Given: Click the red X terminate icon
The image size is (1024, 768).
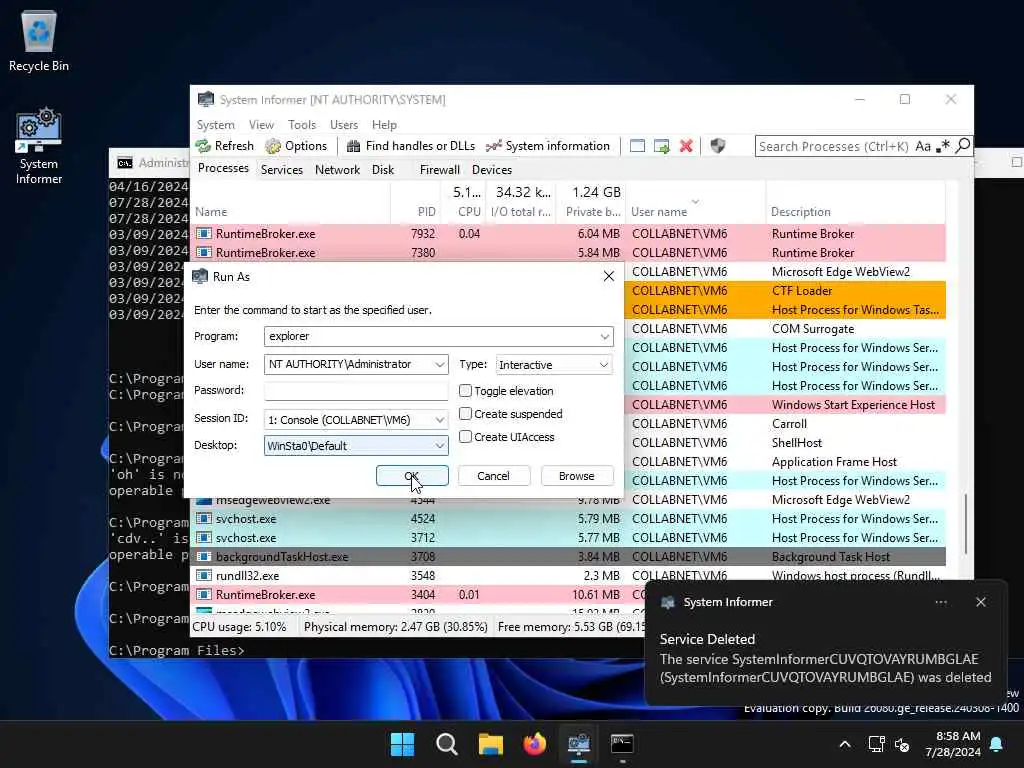Looking at the screenshot, I should (x=686, y=146).
